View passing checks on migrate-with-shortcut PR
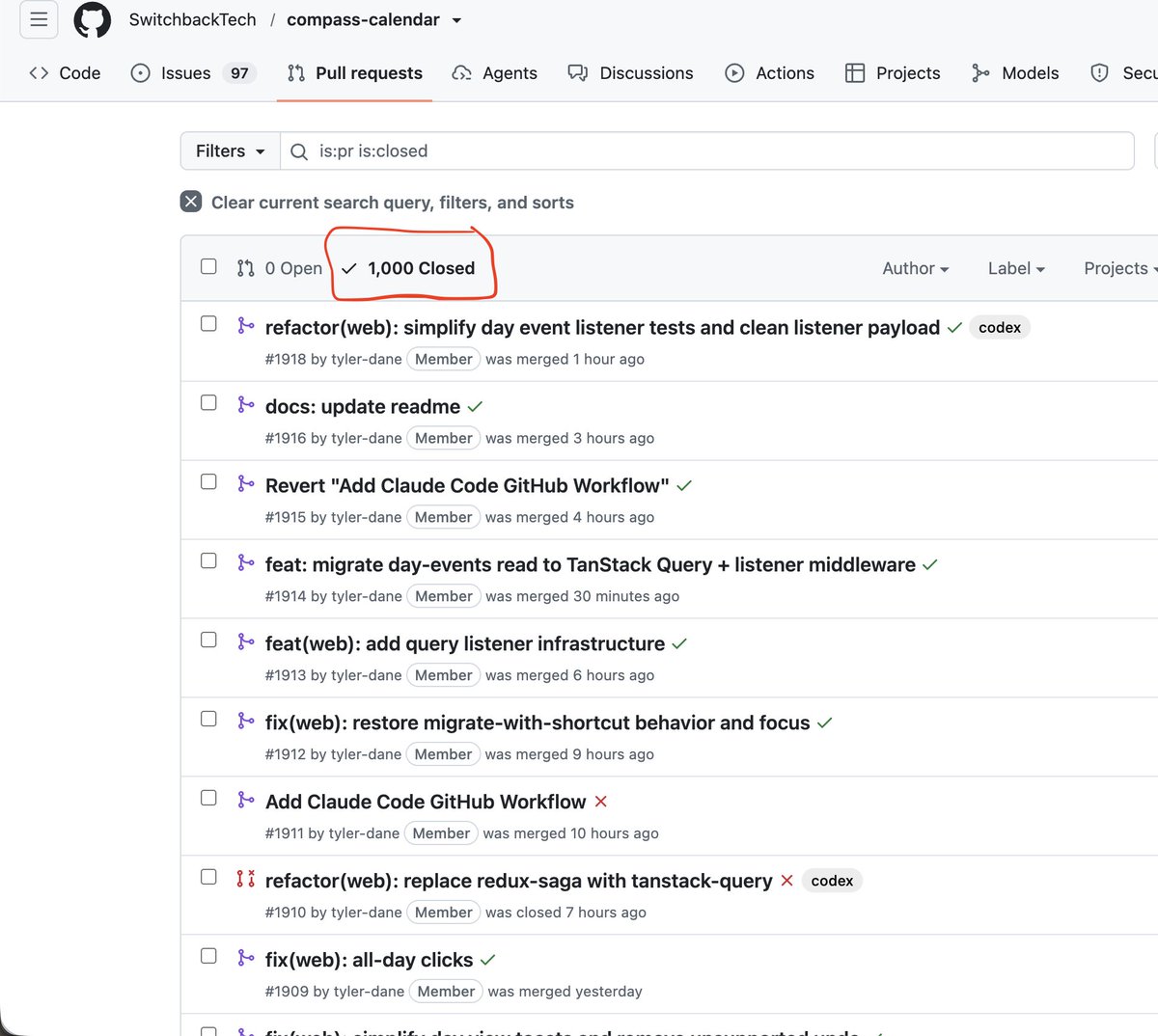This screenshot has height=1036, width=1158. coord(824,723)
